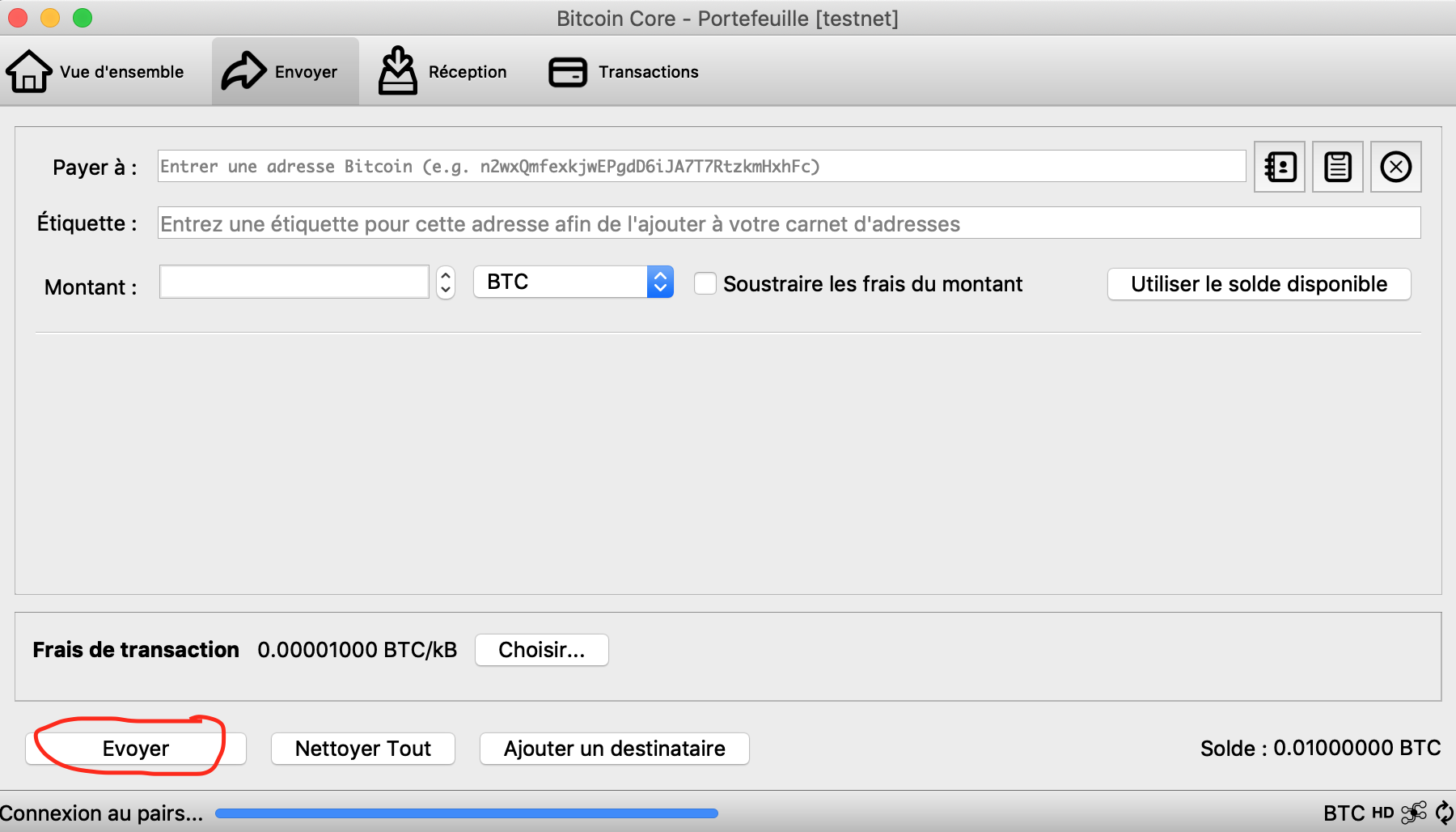Click the sync status icon

point(1445,812)
